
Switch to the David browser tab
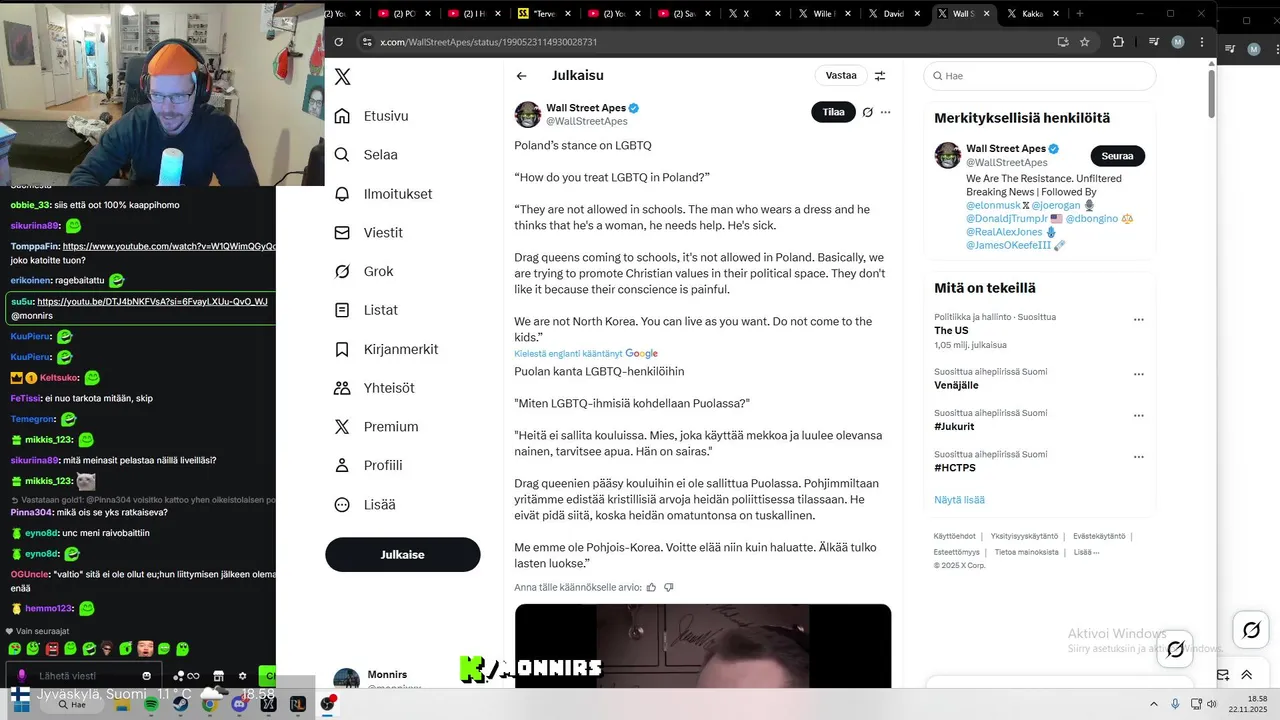pyautogui.click(x=893, y=14)
